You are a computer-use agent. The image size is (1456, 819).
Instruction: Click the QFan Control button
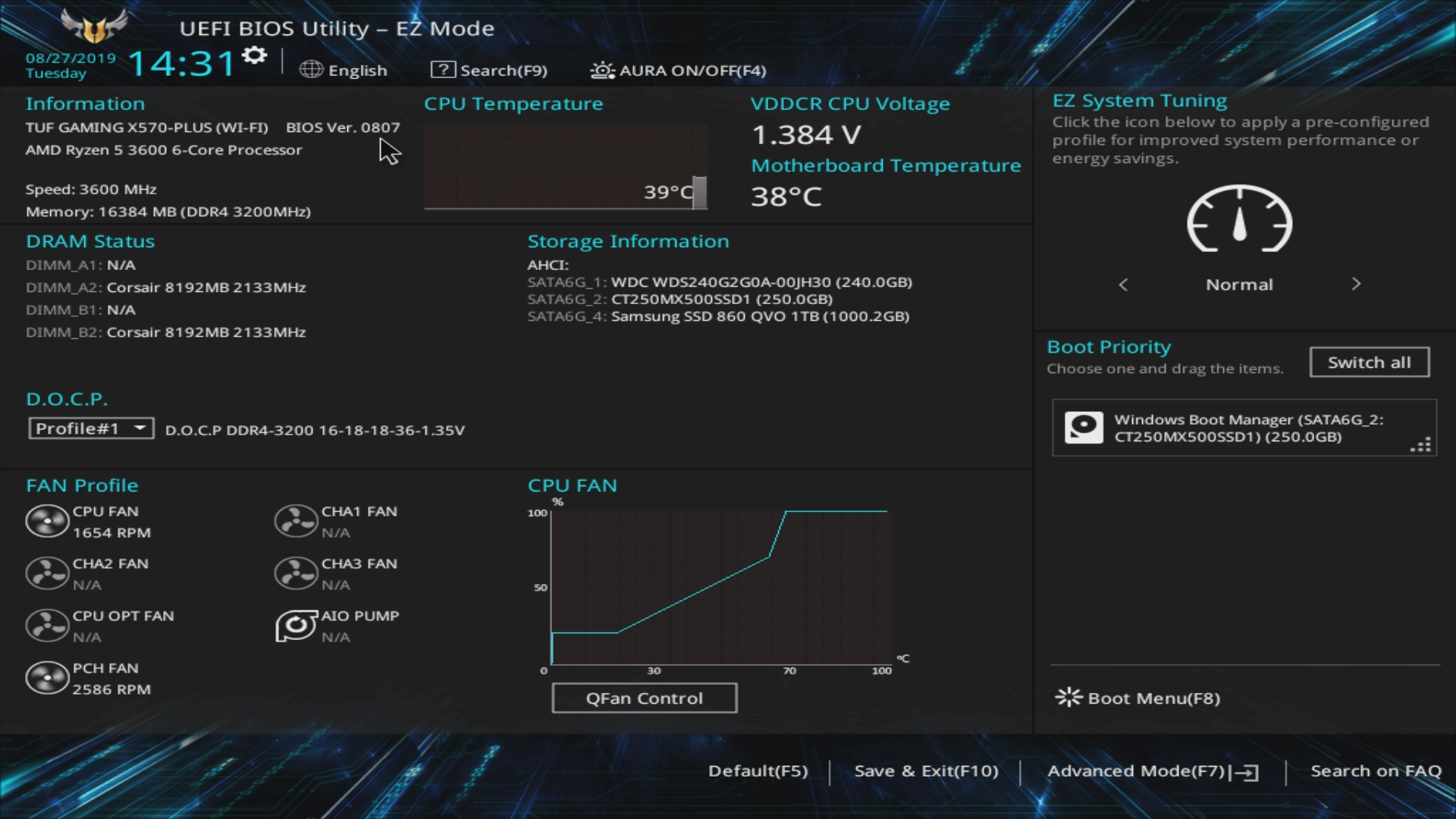click(643, 698)
